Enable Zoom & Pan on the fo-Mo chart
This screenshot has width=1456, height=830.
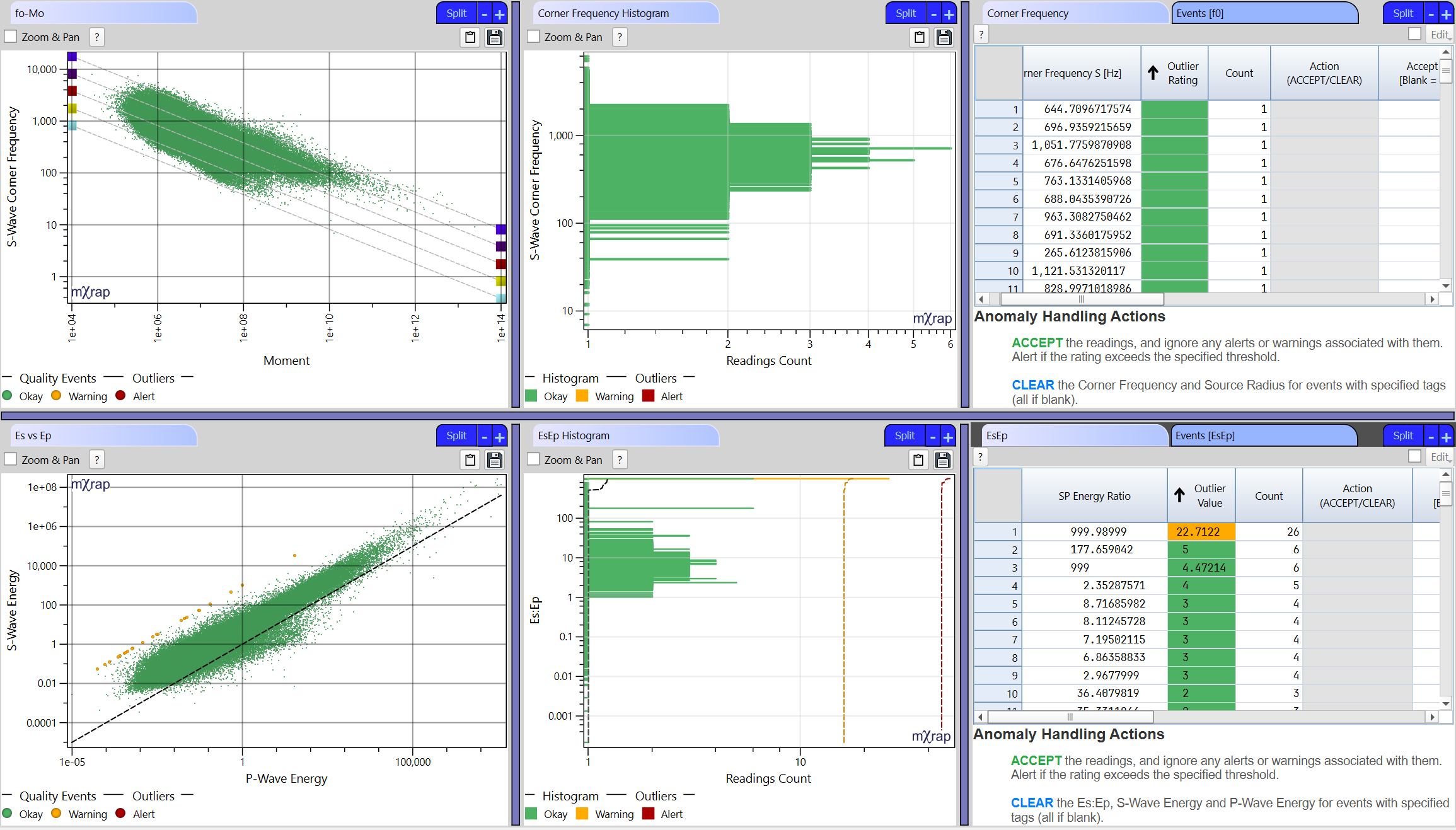click(x=10, y=37)
